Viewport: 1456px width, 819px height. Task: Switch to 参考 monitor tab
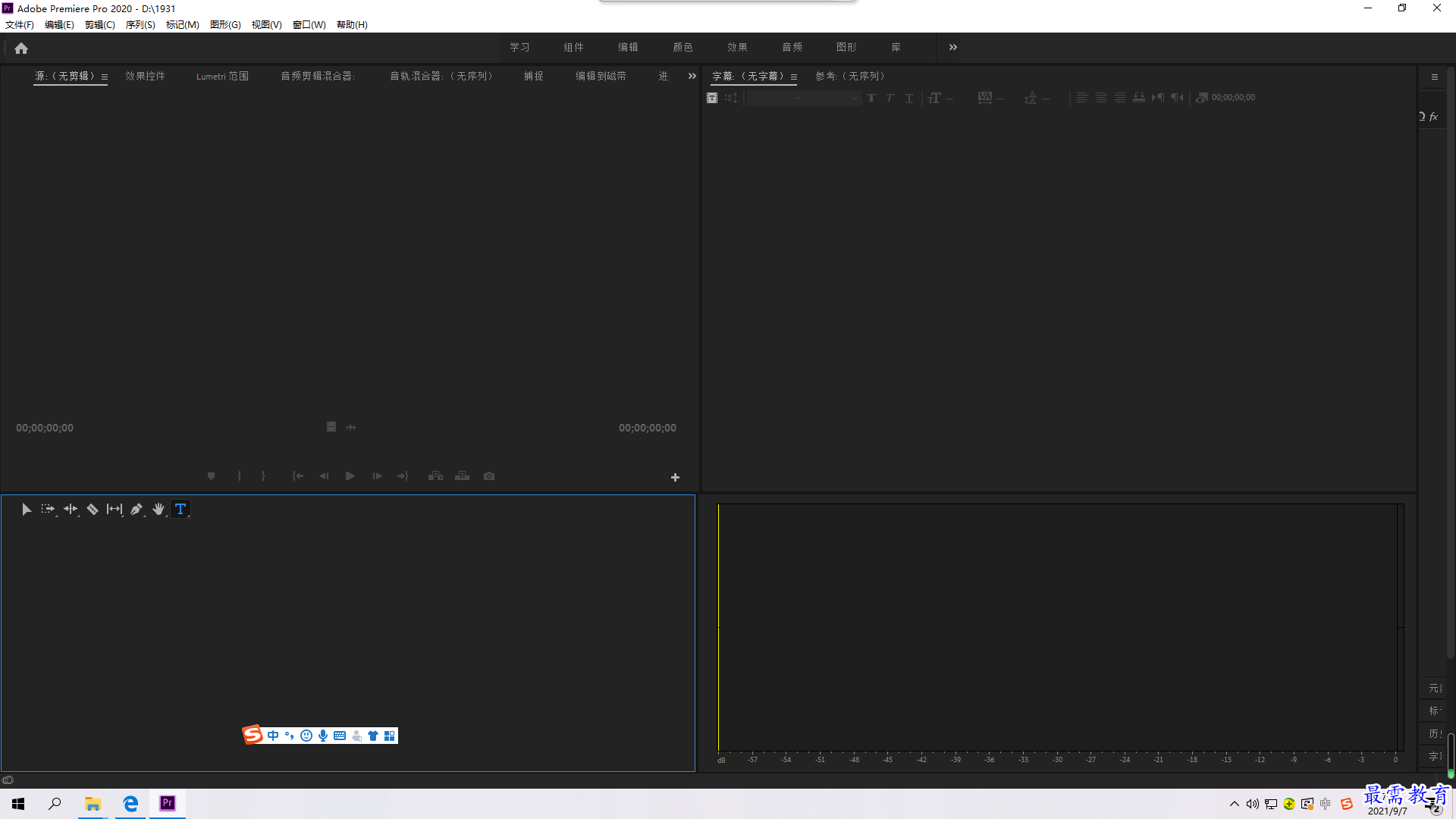pos(849,77)
